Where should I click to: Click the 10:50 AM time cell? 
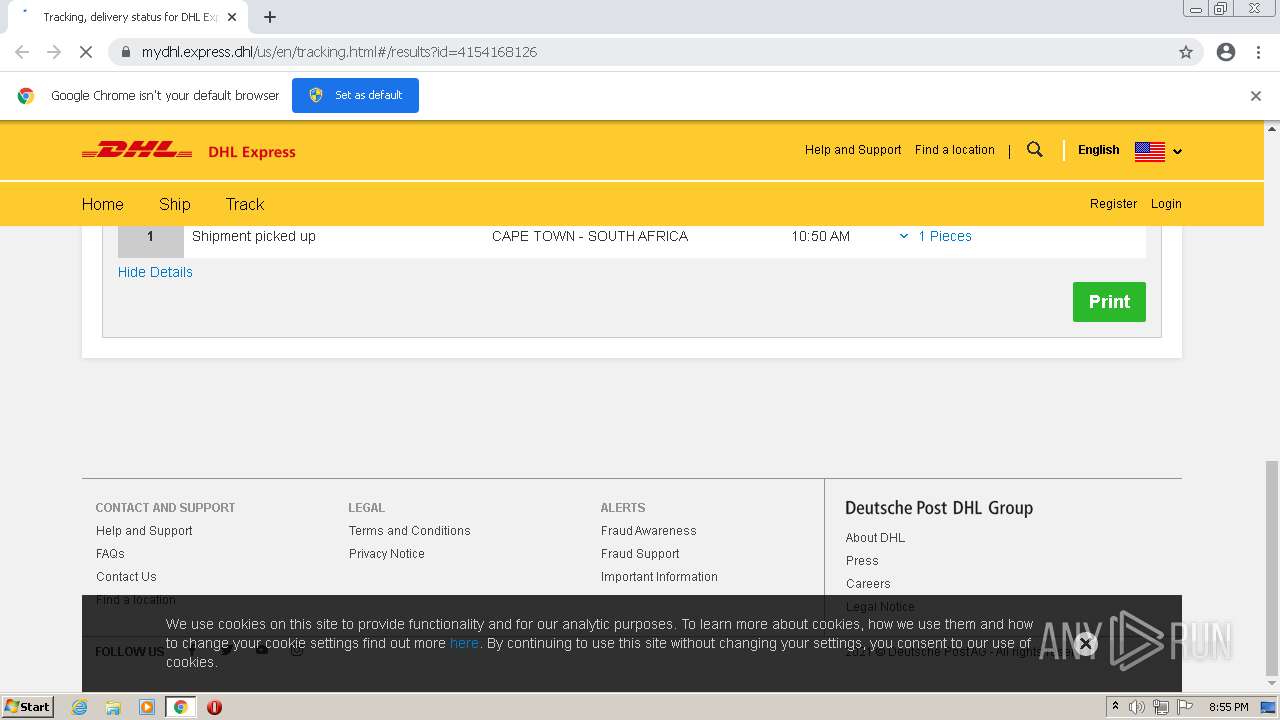(821, 236)
